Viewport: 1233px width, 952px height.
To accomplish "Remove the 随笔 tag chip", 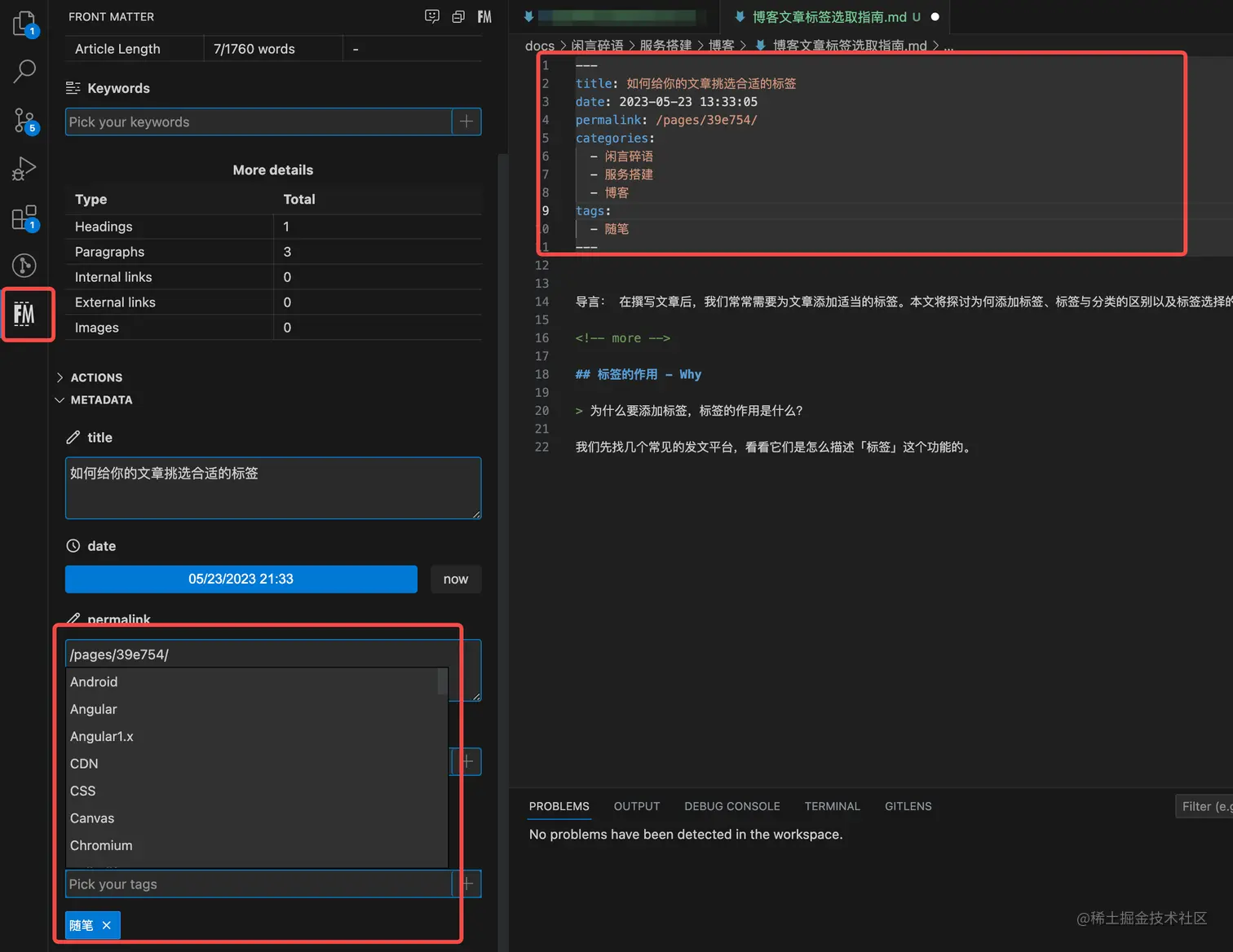I will click(x=107, y=925).
